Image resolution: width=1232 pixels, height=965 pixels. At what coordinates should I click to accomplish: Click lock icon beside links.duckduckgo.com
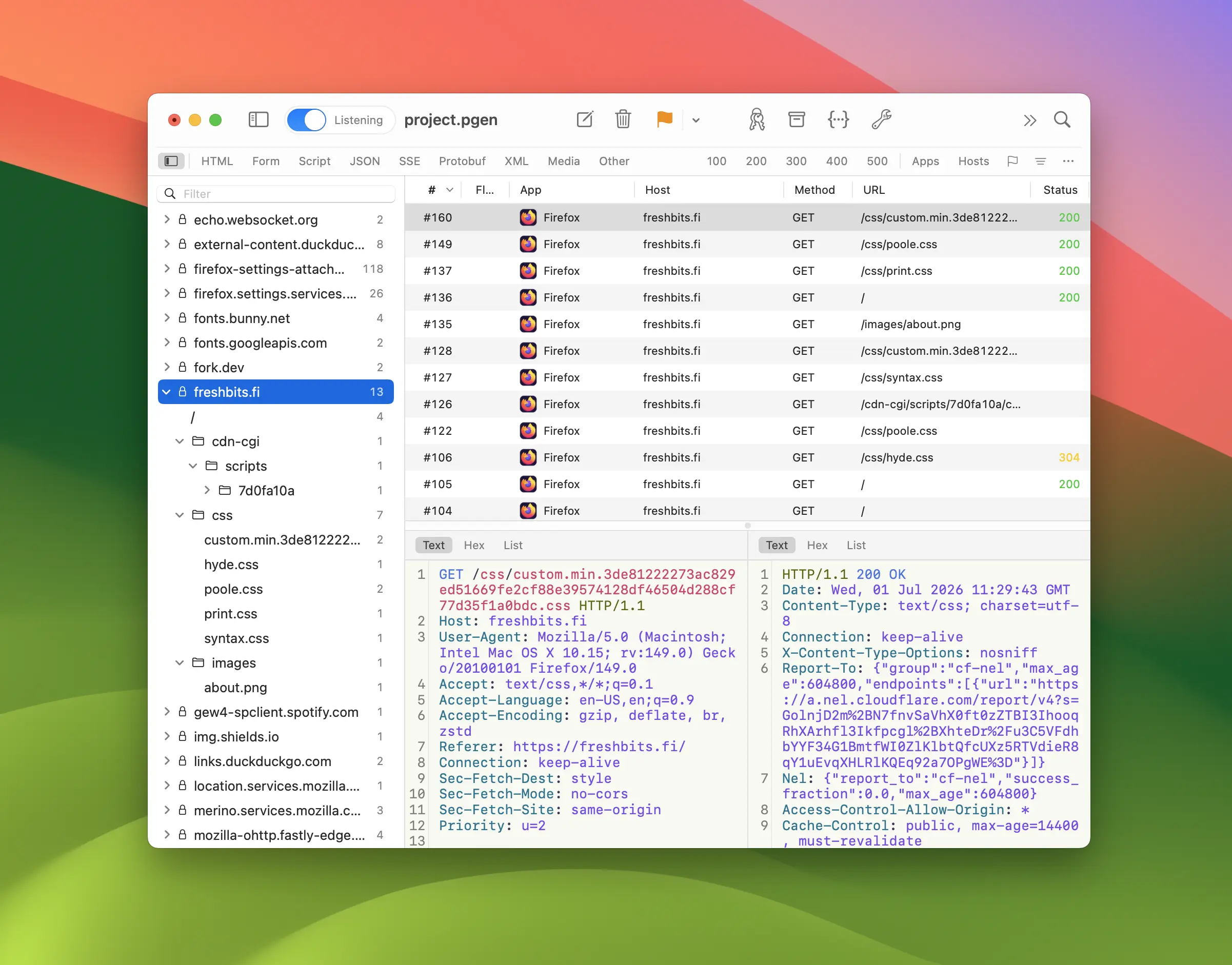coord(183,761)
